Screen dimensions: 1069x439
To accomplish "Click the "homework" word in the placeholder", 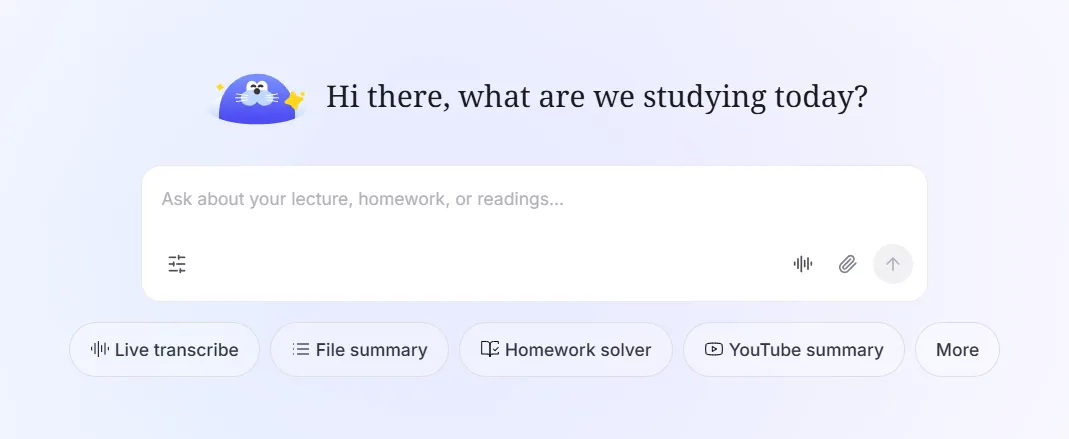I will pos(402,200).
